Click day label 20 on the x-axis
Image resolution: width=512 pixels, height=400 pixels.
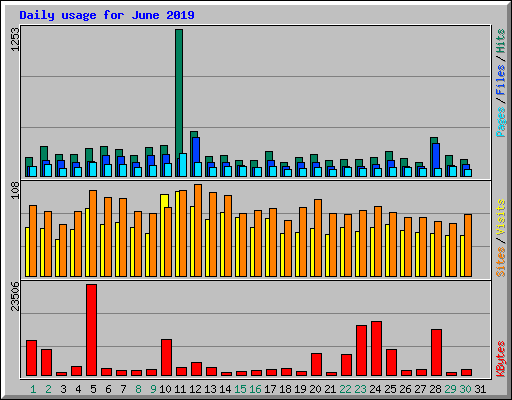tap(315, 389)
